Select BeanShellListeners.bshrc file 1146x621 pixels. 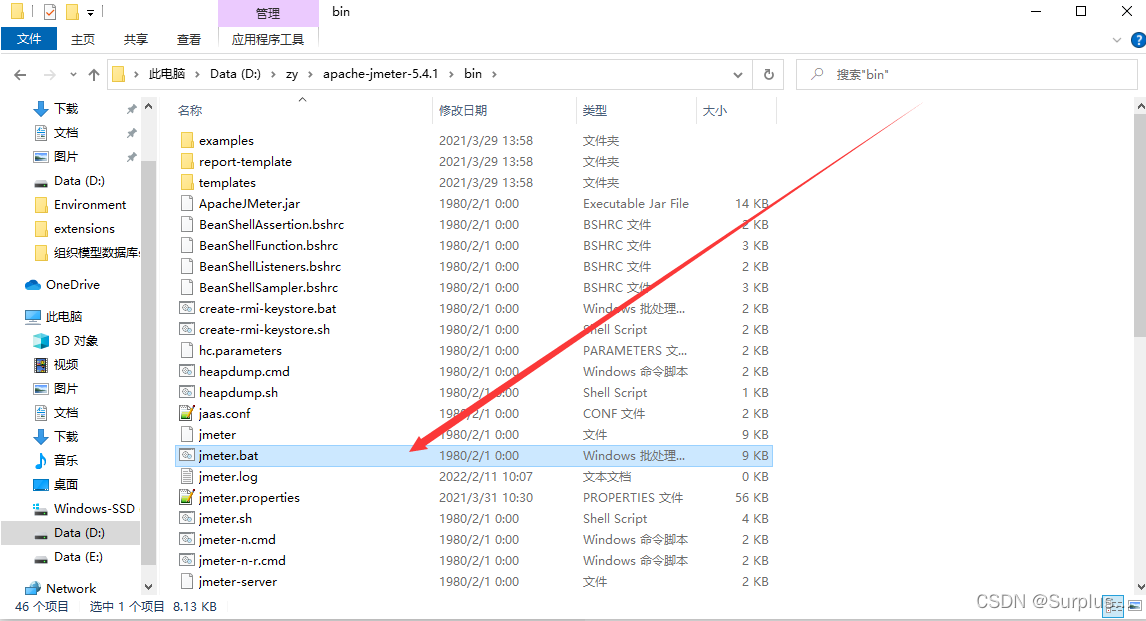coord(270,267)
